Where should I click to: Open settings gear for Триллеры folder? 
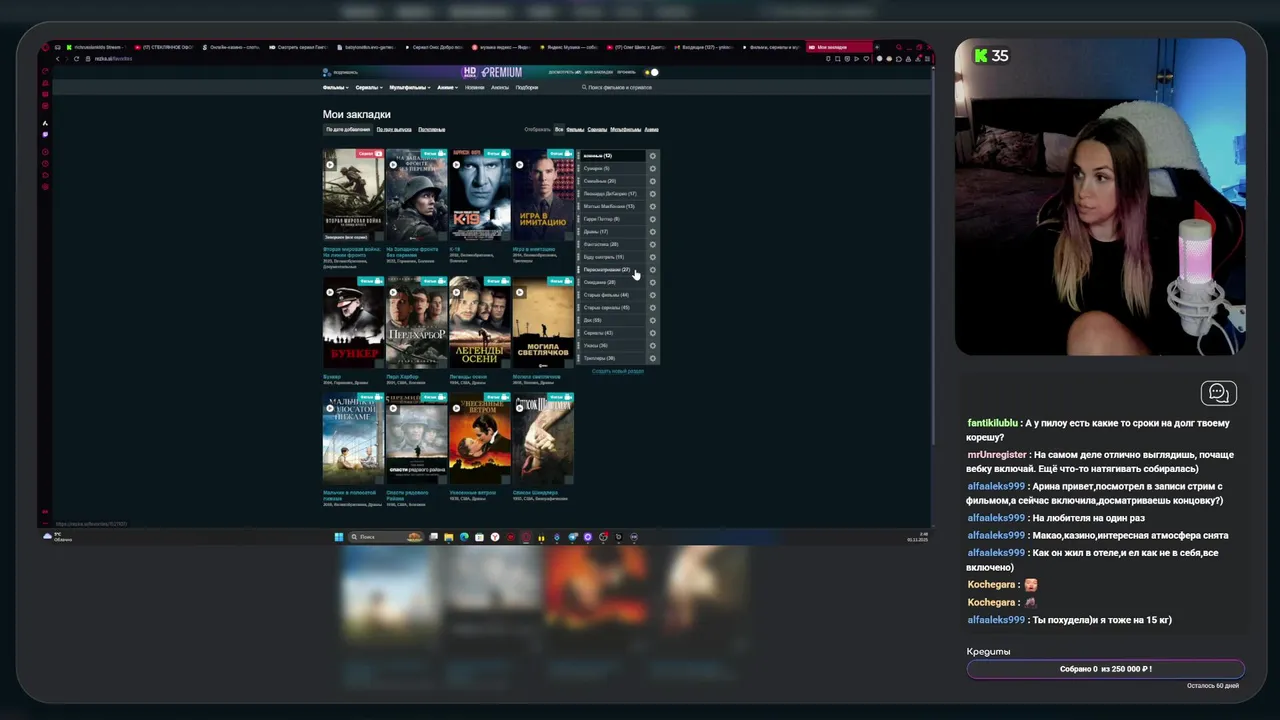tap(652, 358)
